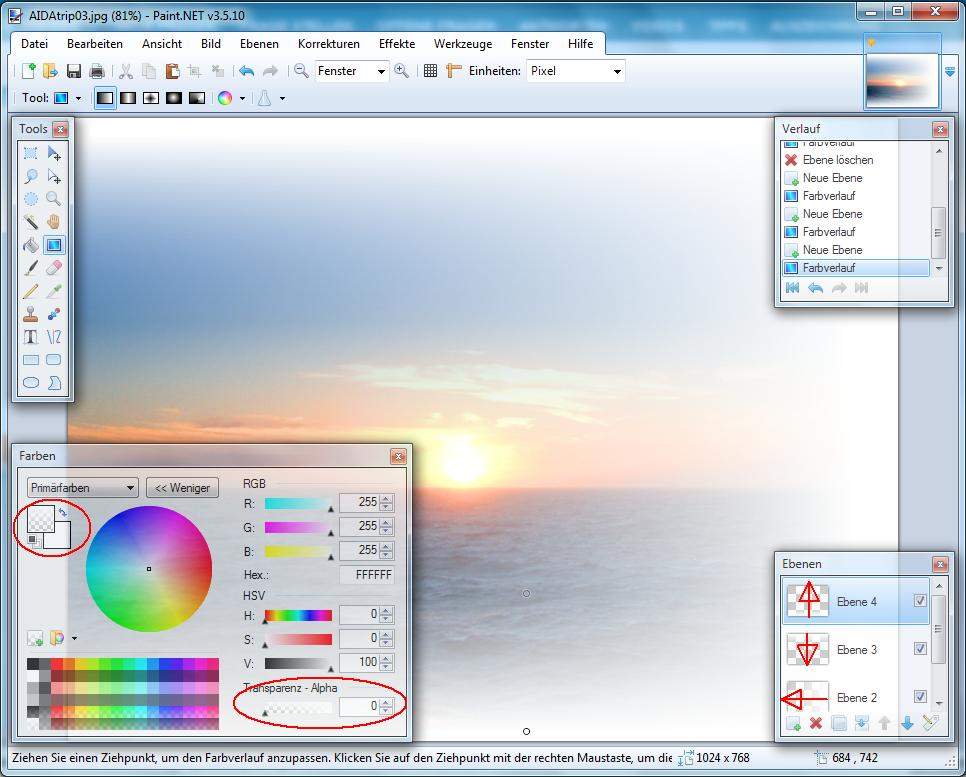Hide the Ebene 3 layer
The width and height of the screenshot is (966, 777).
point(920,649)
